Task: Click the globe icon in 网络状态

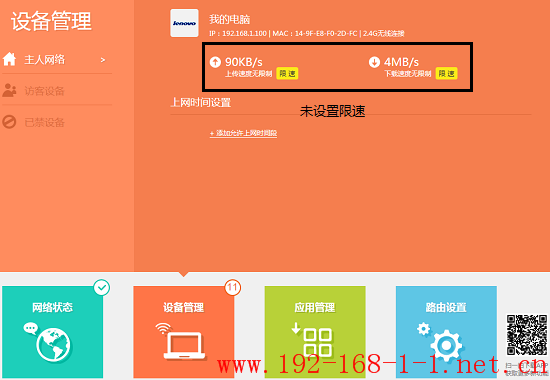Action: 53,345
